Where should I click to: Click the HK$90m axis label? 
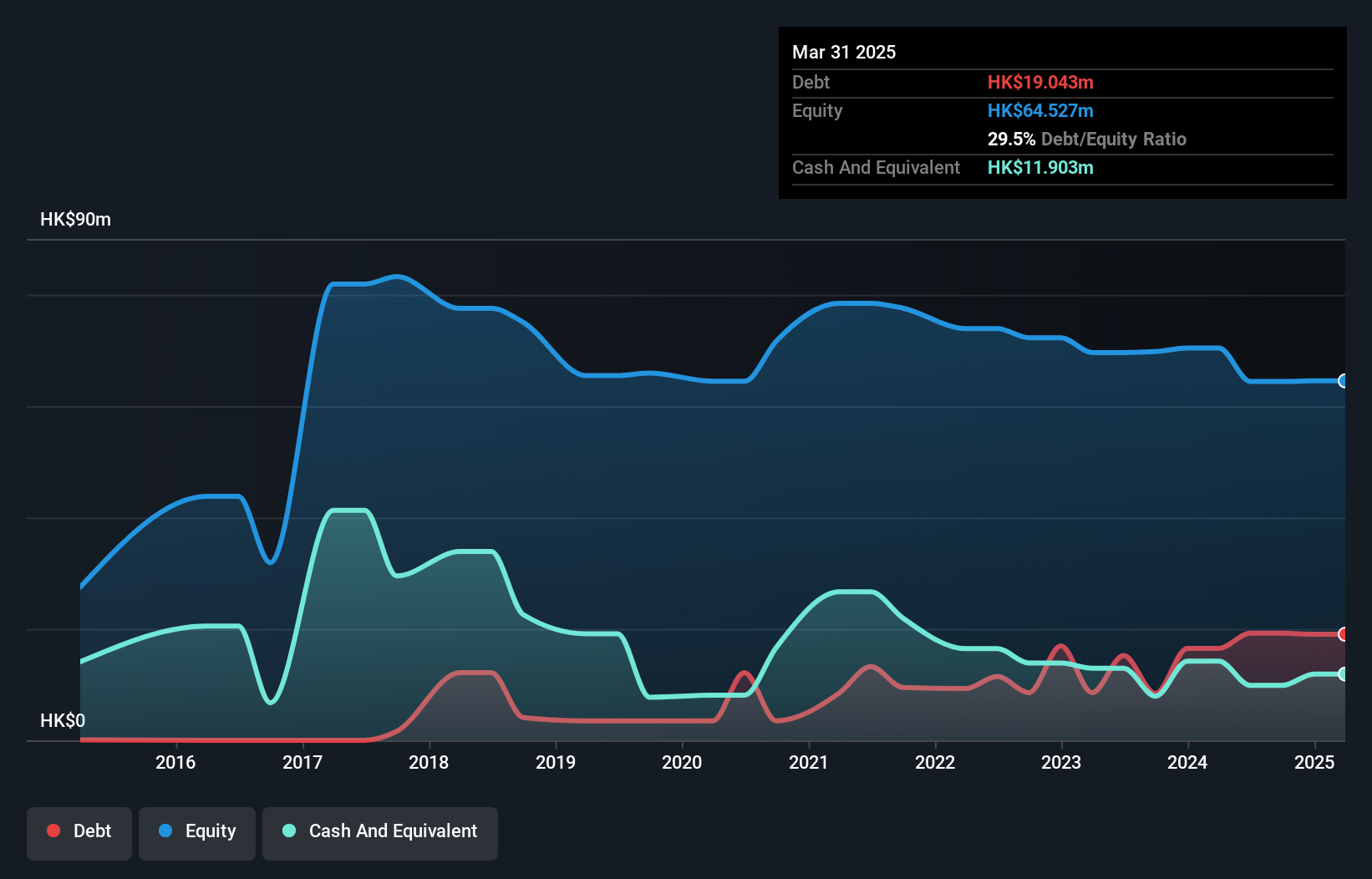tap(75, 219)
